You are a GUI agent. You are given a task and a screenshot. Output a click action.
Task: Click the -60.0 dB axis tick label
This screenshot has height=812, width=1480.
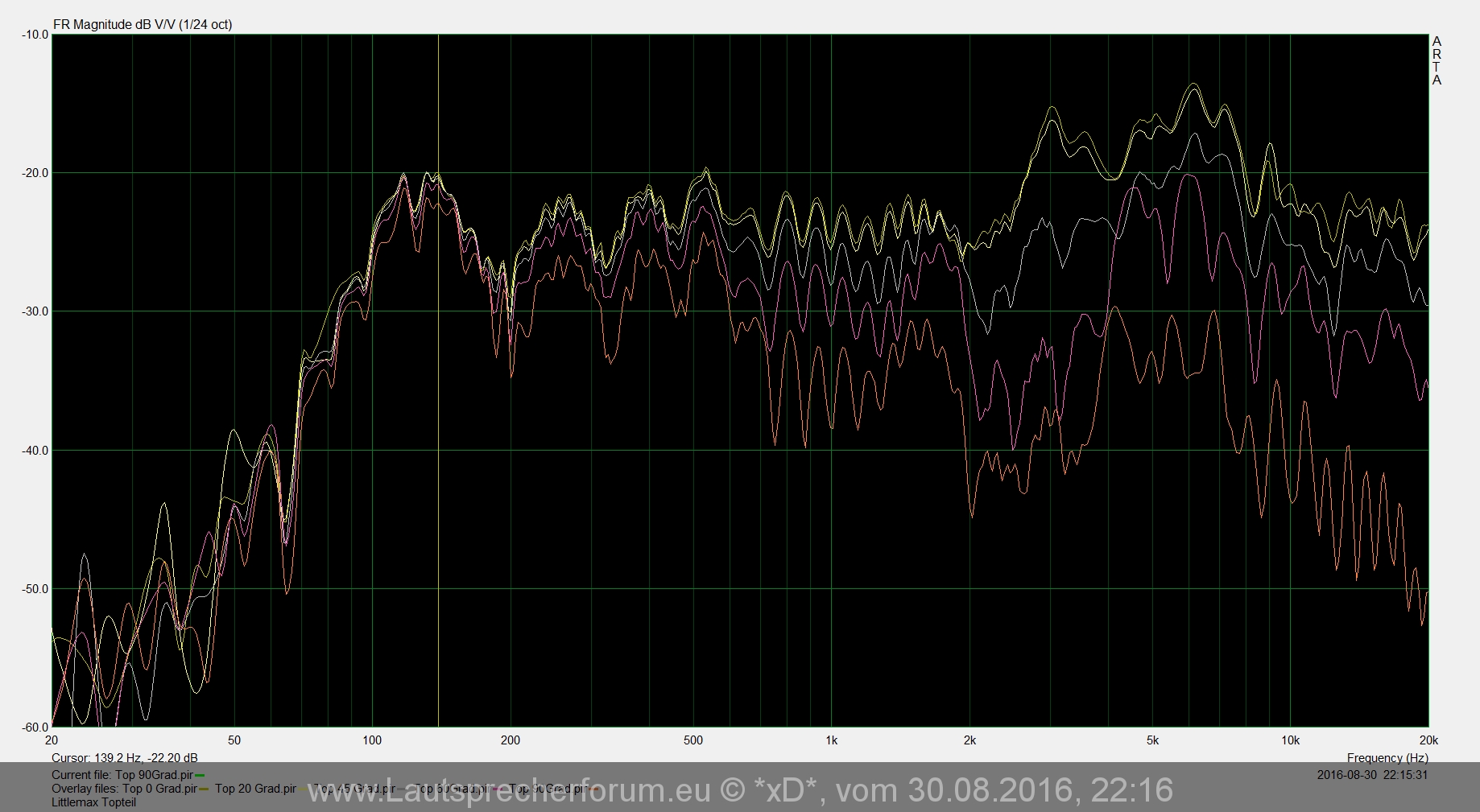tap(34, 728)
